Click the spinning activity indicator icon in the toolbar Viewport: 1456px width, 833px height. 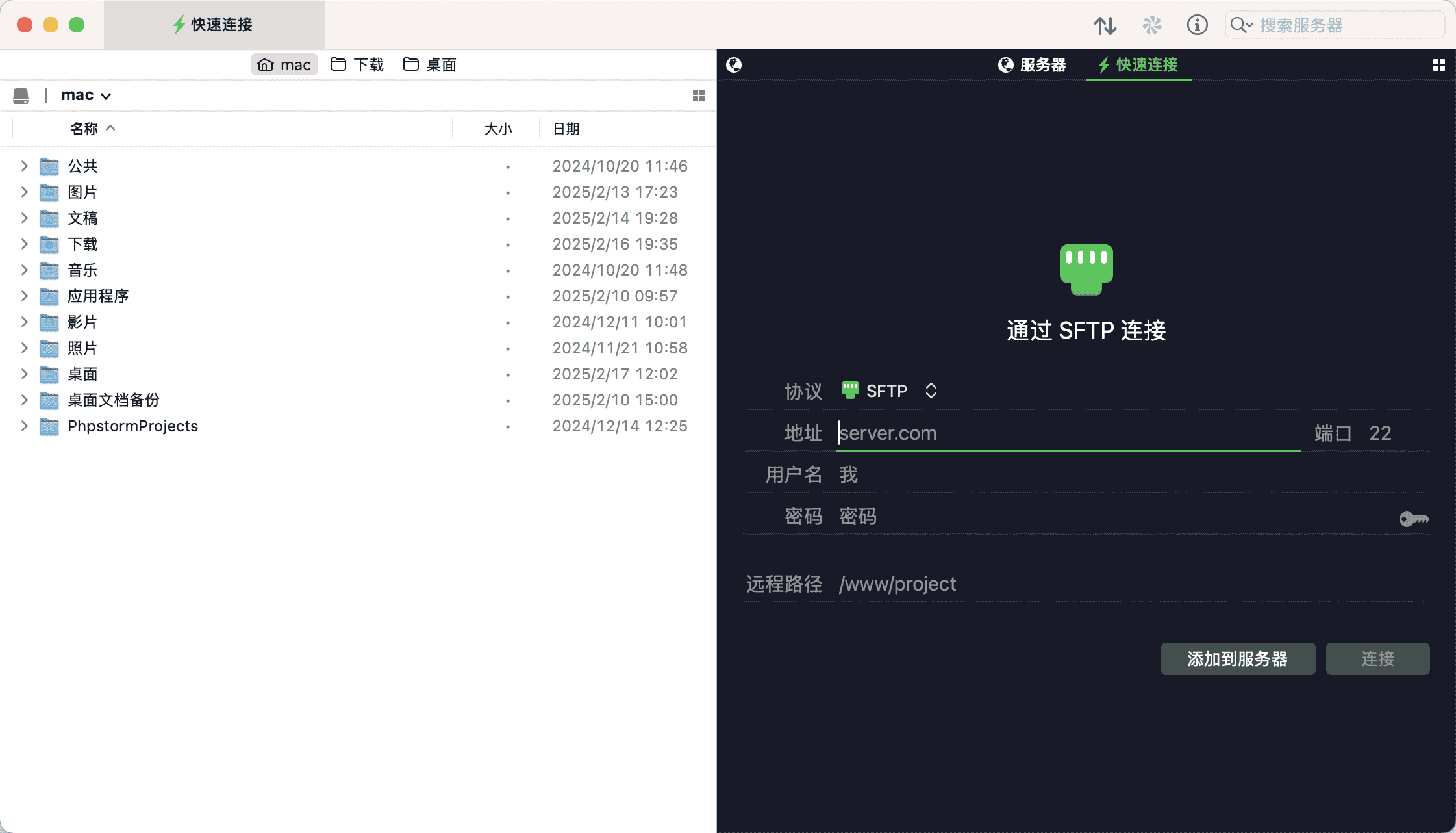click(1153, 25)
